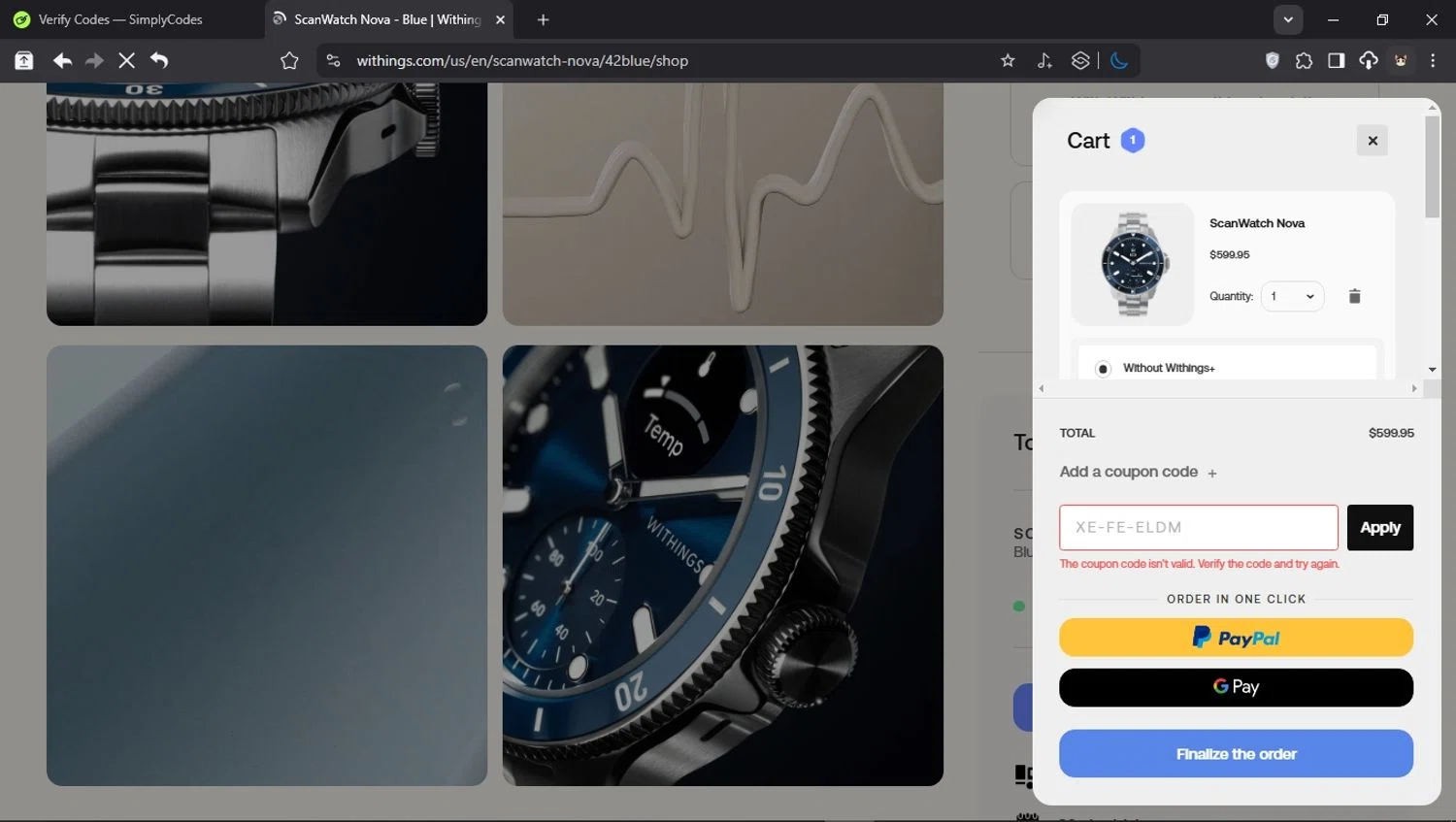Click the TOTAL $599.95 amount
Screen dimensions: 1456x822
pos(1391,433)
